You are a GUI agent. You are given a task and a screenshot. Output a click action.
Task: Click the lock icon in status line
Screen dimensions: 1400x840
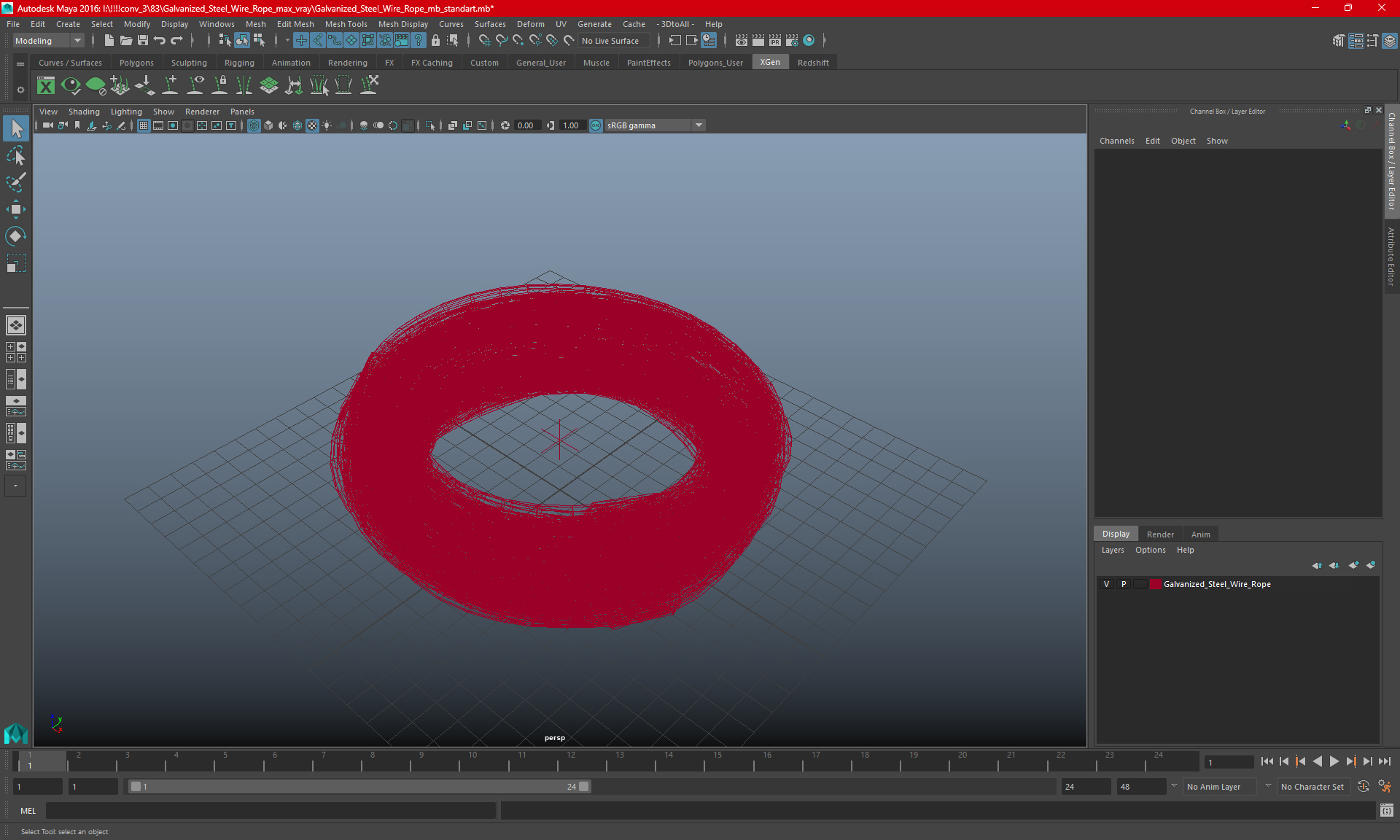click(x=435, y=41)
